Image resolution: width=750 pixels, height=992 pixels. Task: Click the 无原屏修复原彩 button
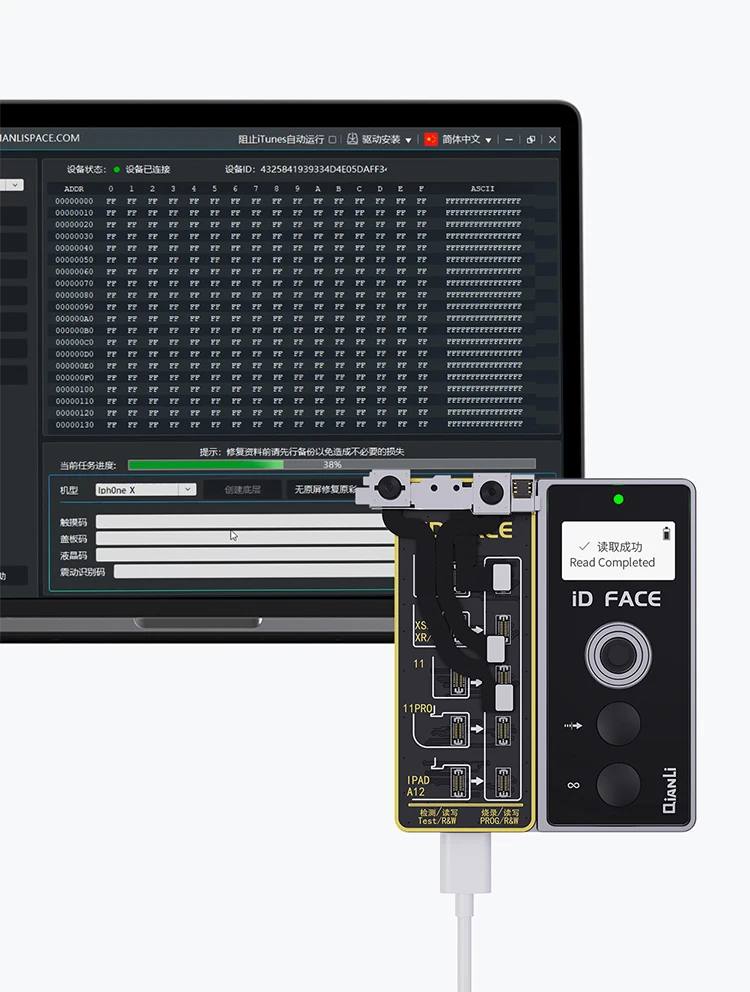(x=325, y=490)
